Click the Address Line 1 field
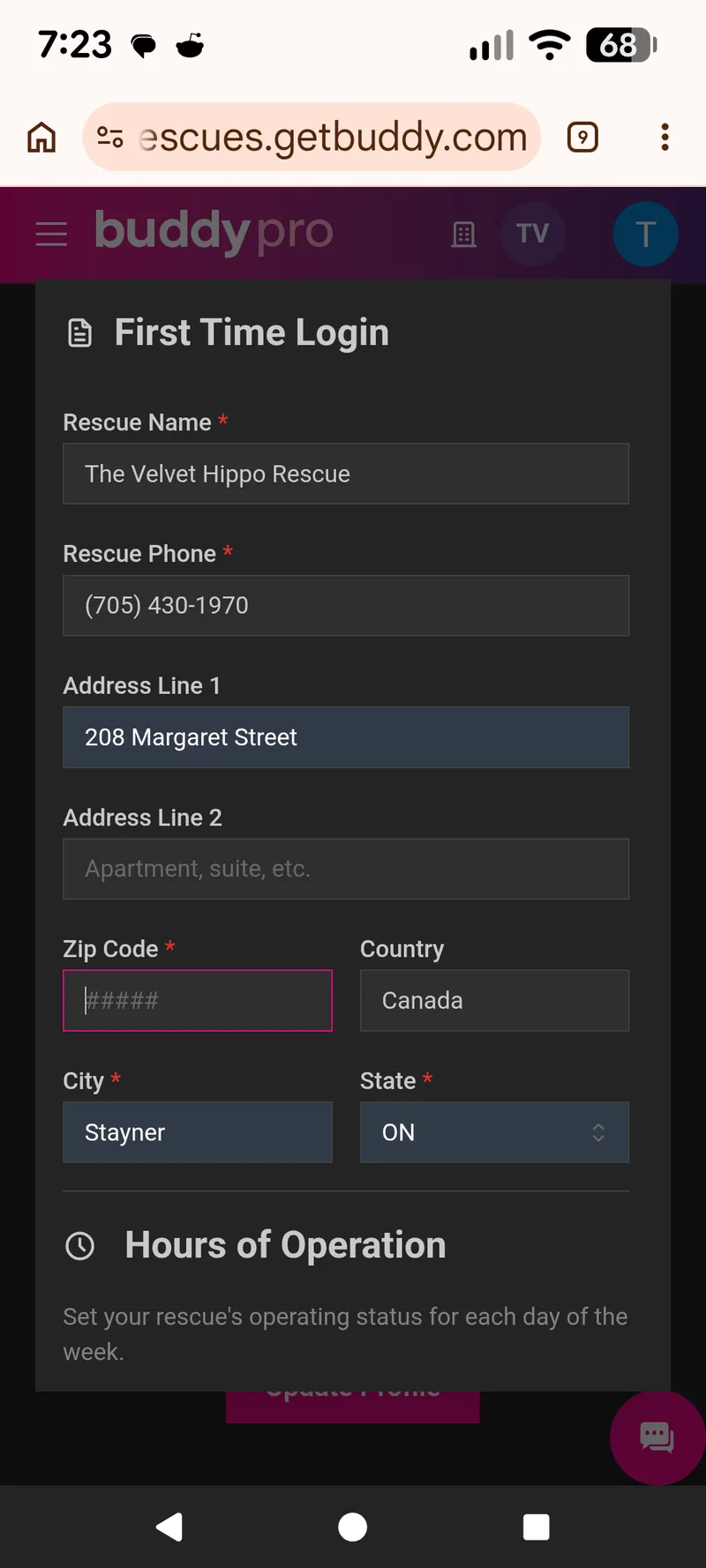 click(x=345, y=737)
